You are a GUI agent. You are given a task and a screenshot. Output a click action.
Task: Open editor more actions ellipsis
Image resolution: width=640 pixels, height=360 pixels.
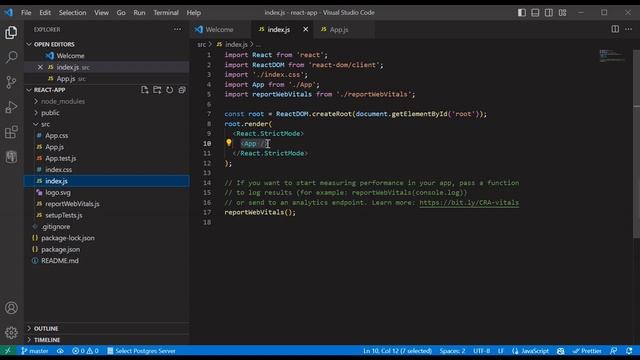628,29
